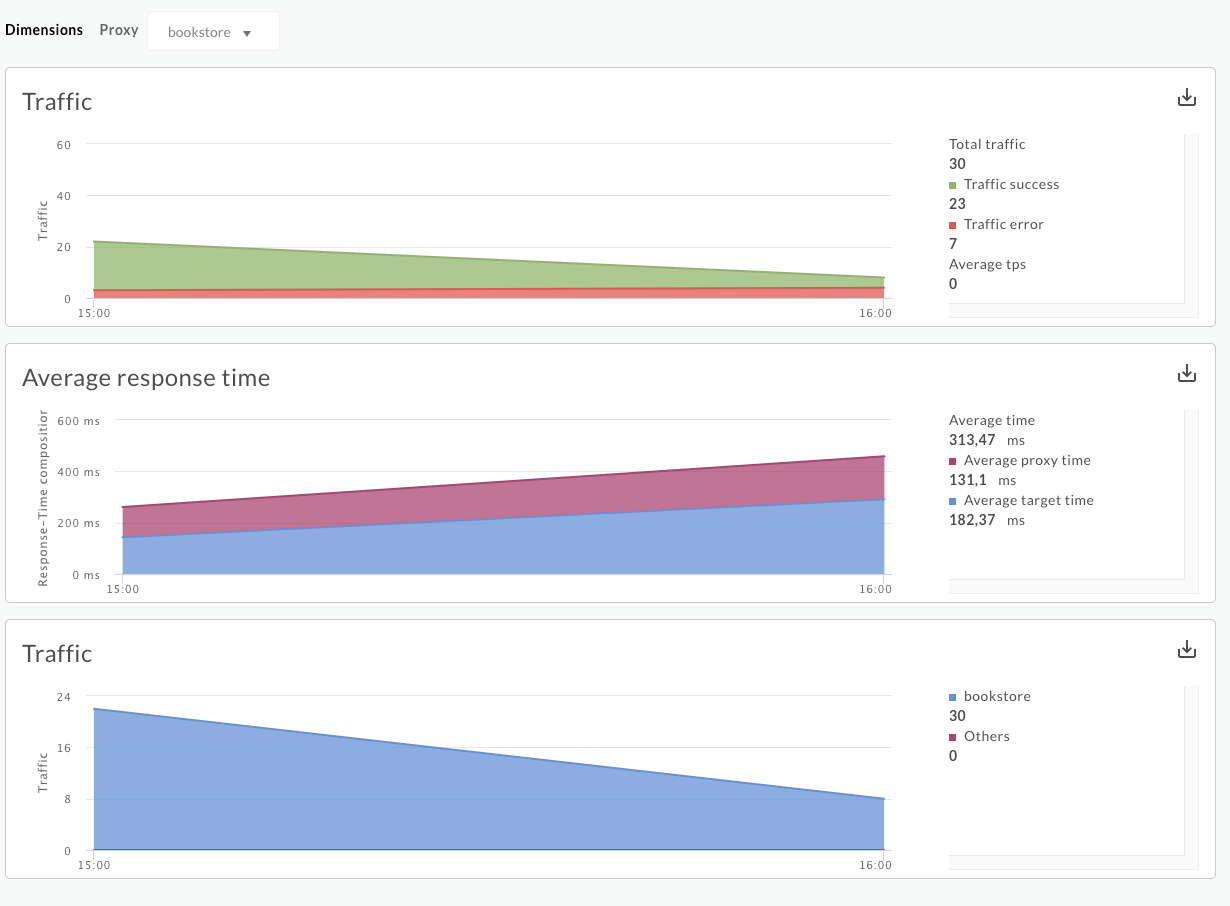Screen dimensions: 1230x906
Task: Click the purple Average proxy time marker
Action: pyautogui.click(x=953, y=461)
